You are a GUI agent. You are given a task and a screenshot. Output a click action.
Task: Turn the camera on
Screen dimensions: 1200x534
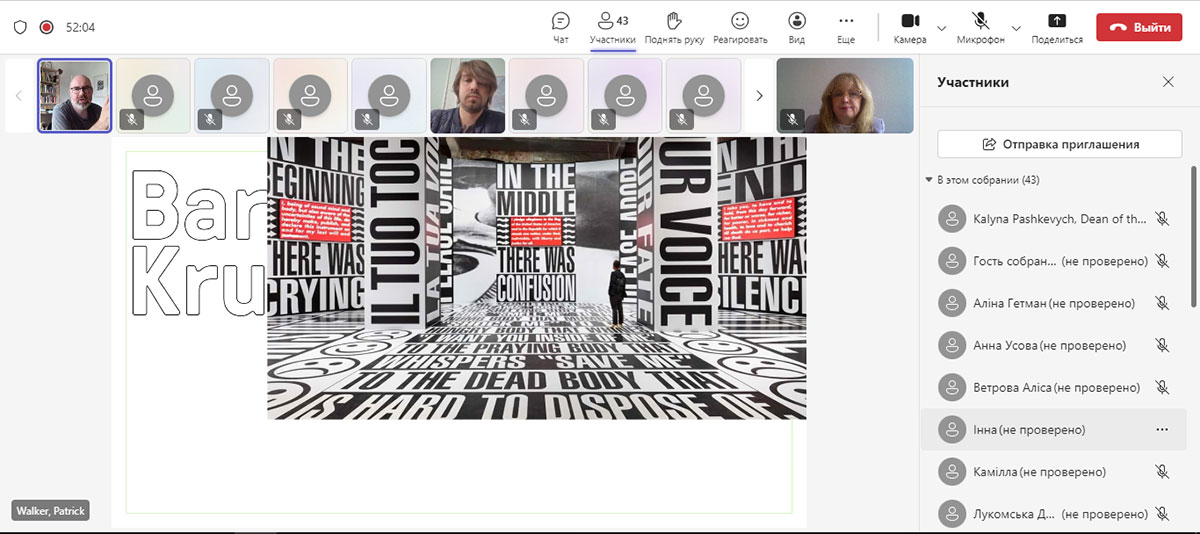pos(910,27)
